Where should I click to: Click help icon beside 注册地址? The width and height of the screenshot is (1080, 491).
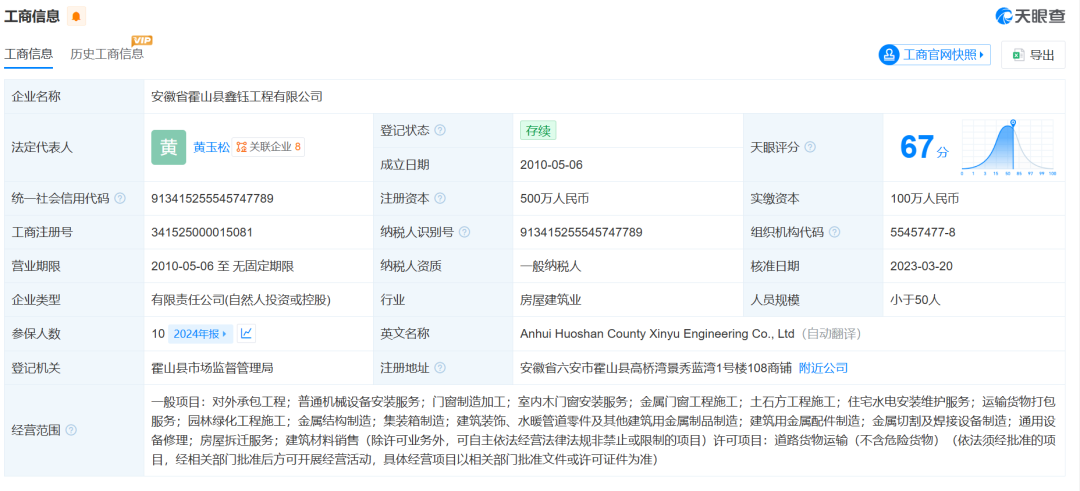440,368
